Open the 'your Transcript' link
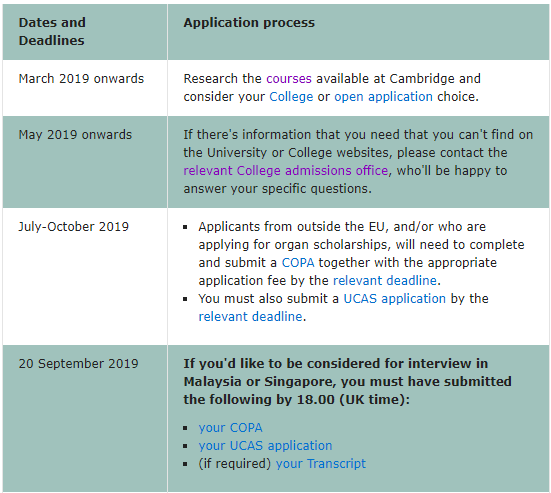 tap(320, 463)
